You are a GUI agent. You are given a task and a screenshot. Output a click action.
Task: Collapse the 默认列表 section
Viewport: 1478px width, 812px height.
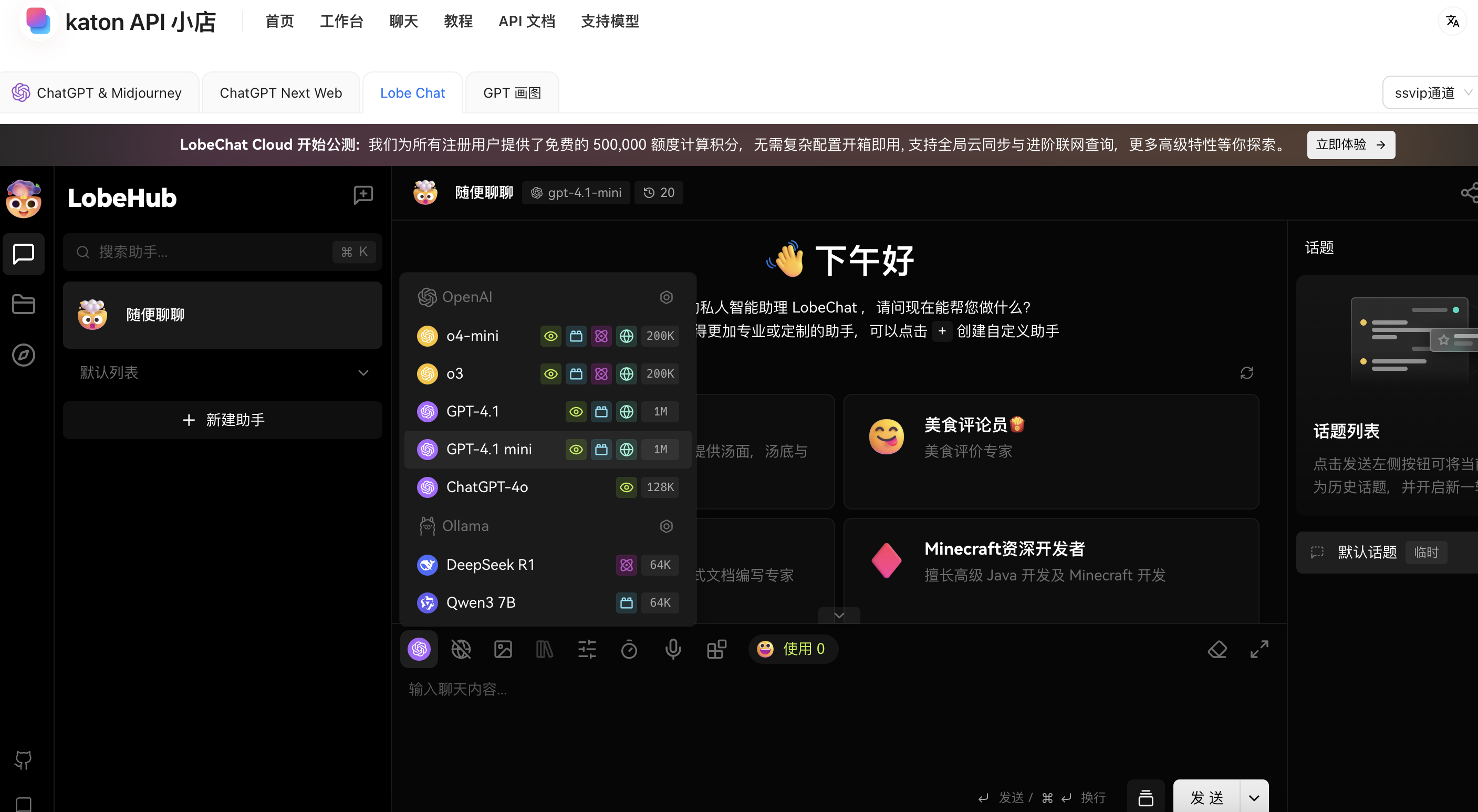click(x=223, y=372)
